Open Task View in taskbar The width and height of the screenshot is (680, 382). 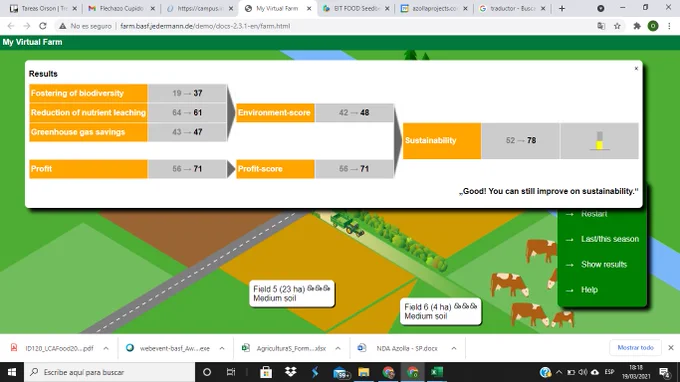[x=231, y=372]
